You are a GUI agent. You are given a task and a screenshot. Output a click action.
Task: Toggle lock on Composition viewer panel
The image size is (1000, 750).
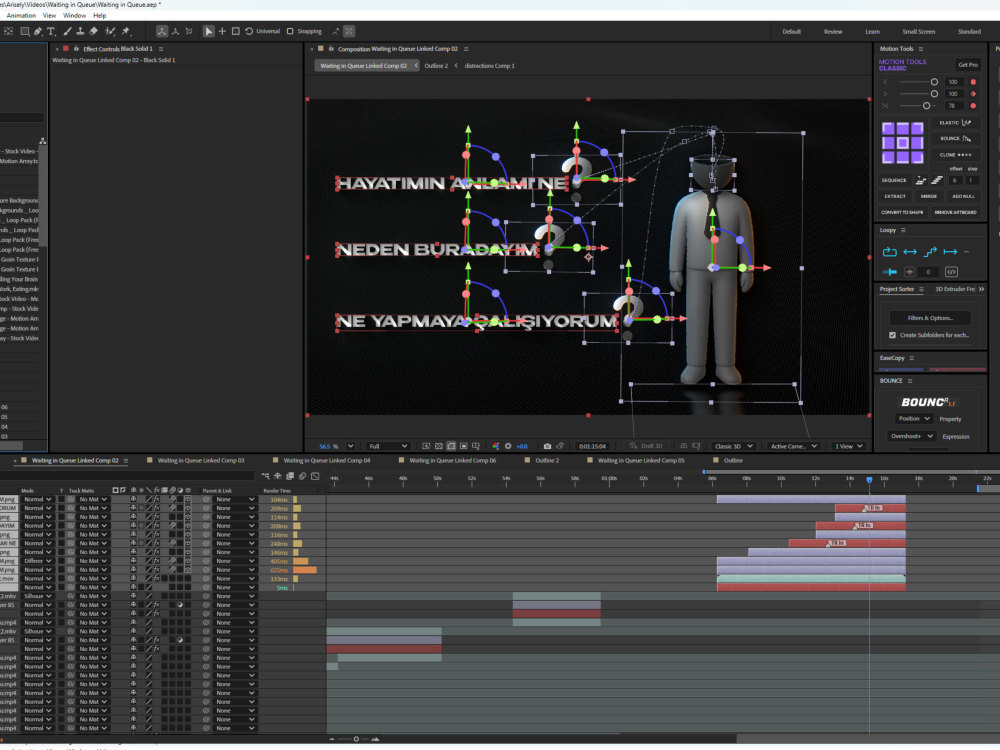coord(331,48)
